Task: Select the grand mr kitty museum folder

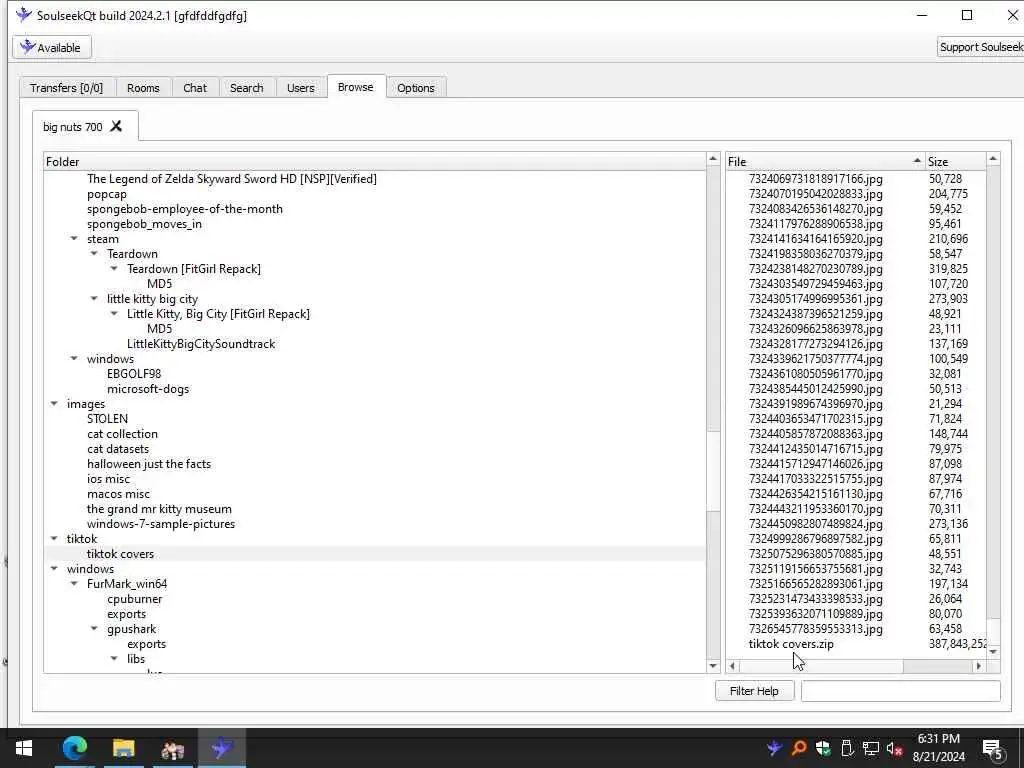Action: click(x=159, y=509)
